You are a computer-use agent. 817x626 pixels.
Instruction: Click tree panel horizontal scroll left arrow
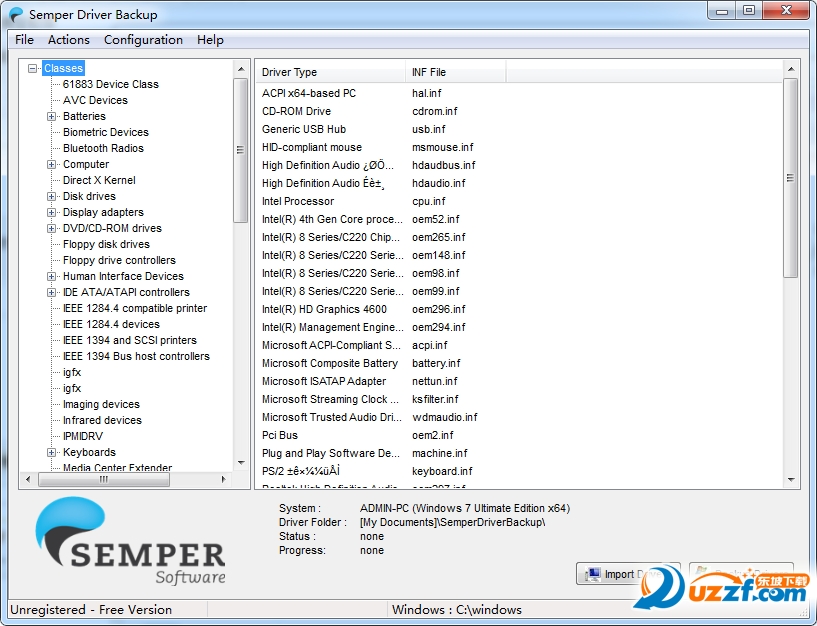(28, 479)
